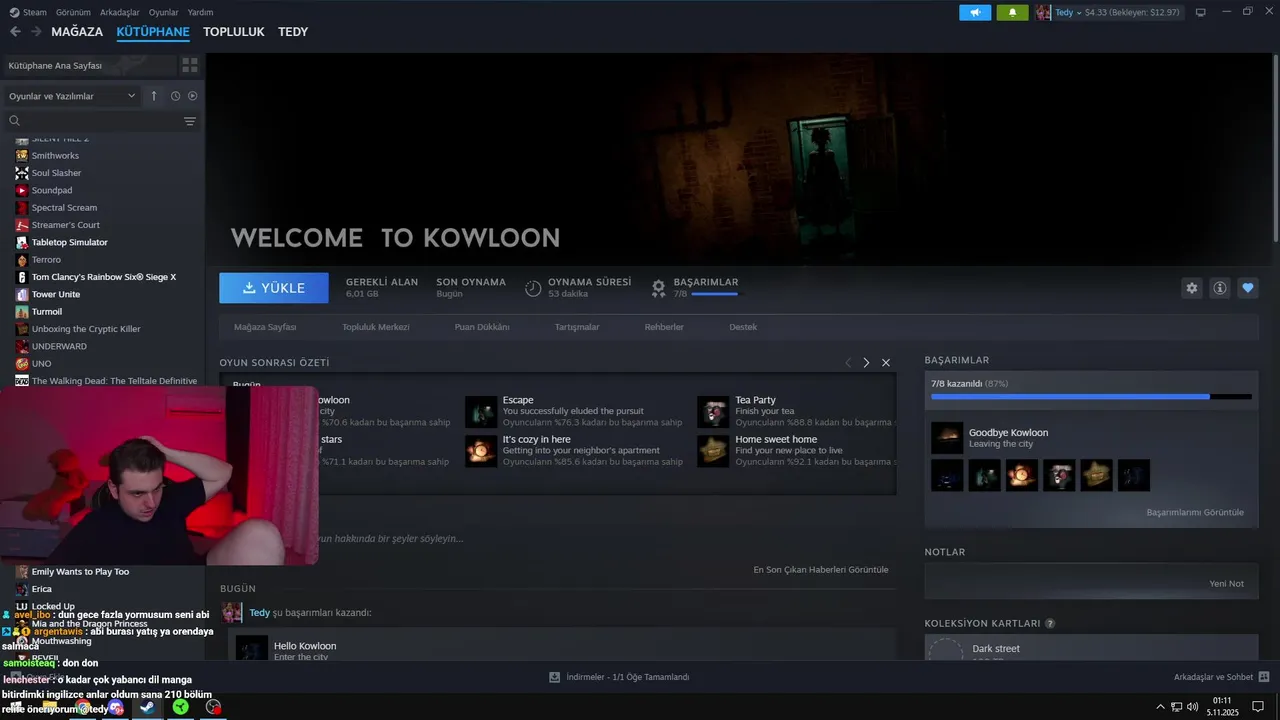This screenshot has height=720, width=1280.
Task: Open İndirmeler downloads status at bottom
Action: coord(619,677)
